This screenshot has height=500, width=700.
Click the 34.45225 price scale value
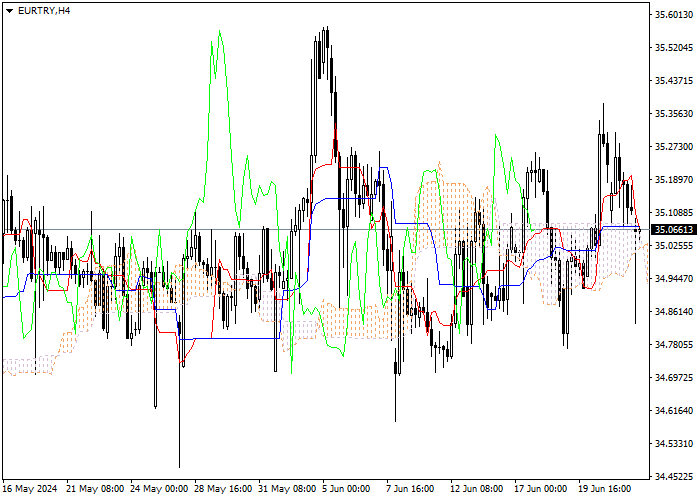coord(674,477)
